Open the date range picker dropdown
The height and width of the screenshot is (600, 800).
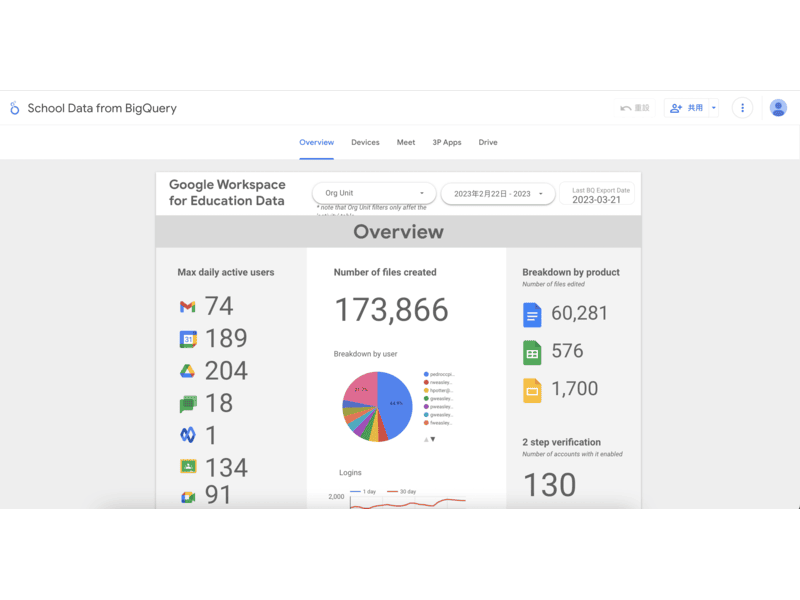498,194
